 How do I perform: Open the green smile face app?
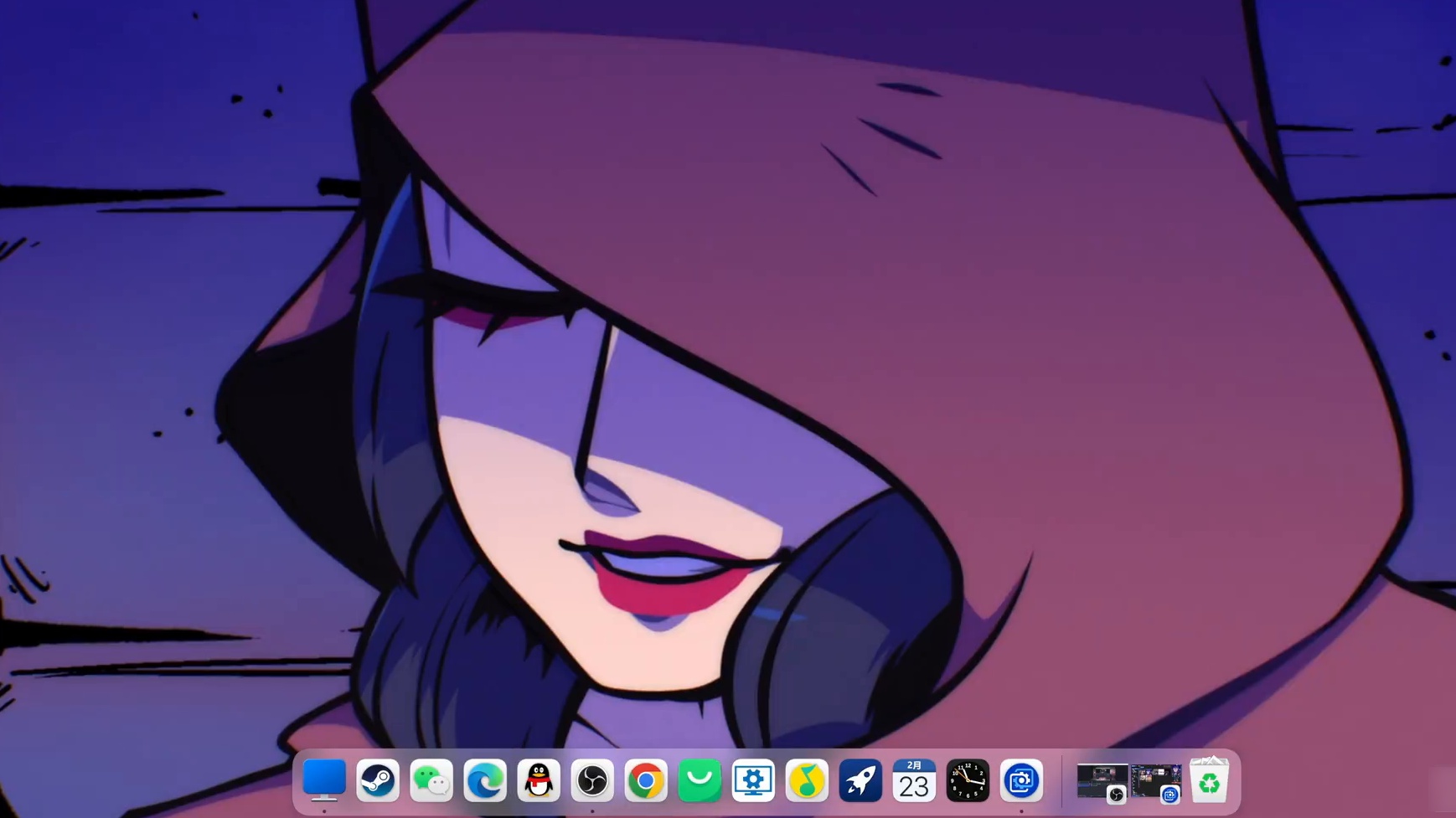click(700, 781)
